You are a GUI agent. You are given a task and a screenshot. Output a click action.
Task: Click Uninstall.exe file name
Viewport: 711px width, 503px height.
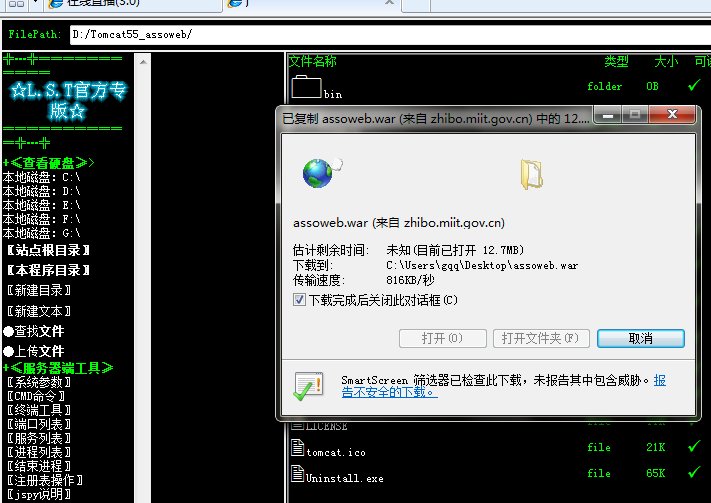point(345,479)
